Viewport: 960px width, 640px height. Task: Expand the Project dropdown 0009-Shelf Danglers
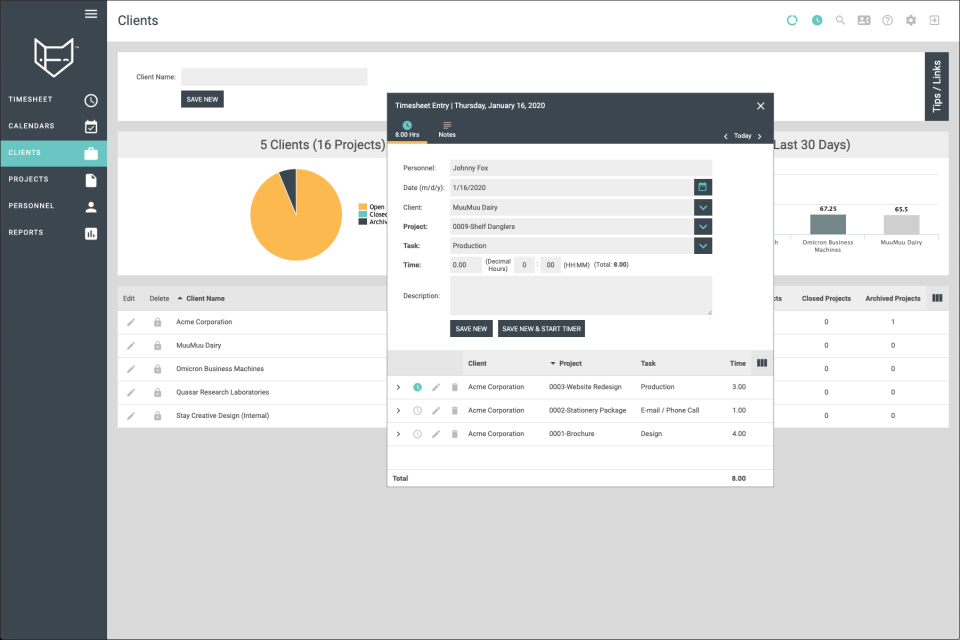[703, 227]
